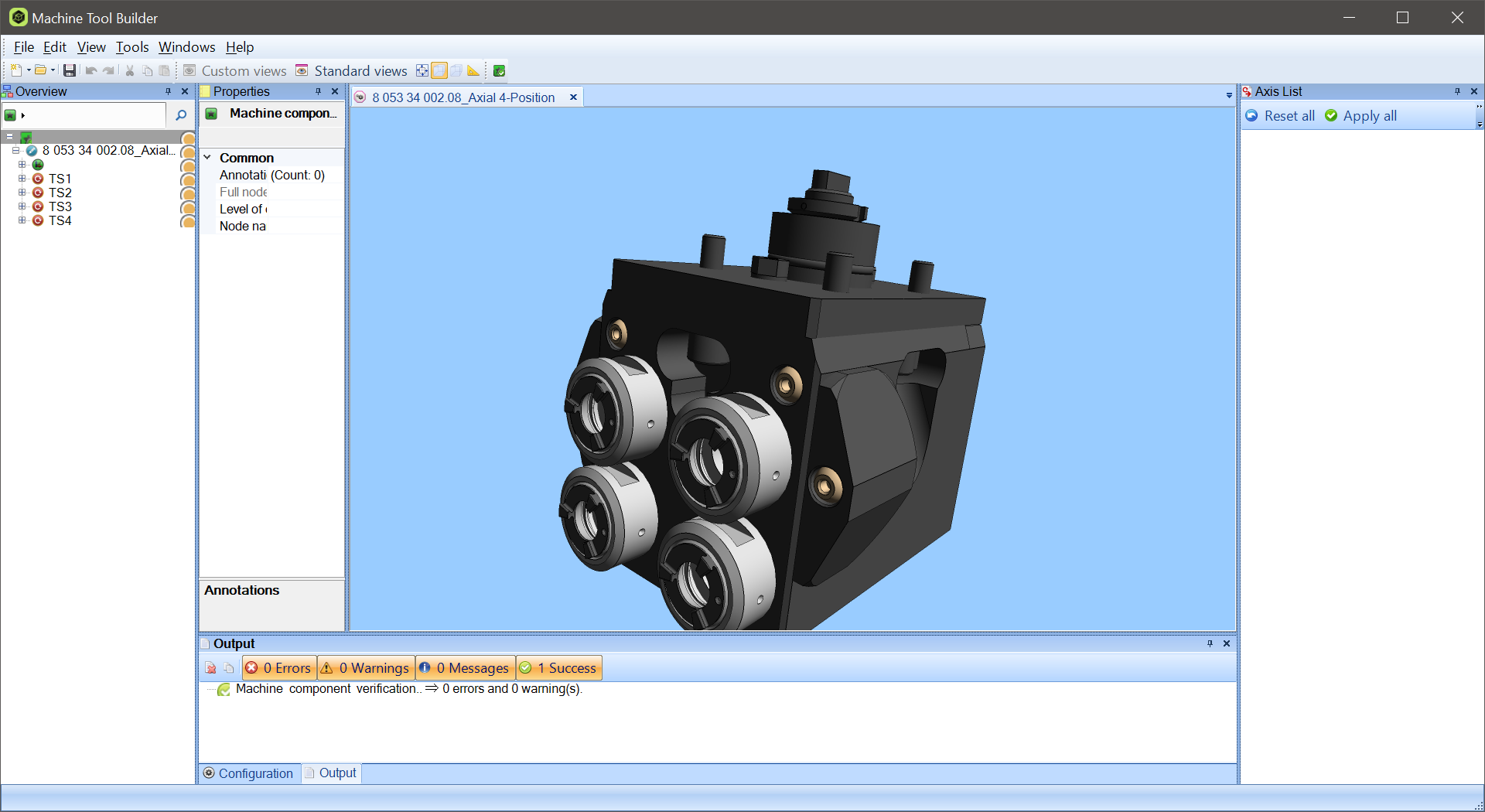Open the Windows menu
The image size is (1485, 812).
[x=187, y=47]
